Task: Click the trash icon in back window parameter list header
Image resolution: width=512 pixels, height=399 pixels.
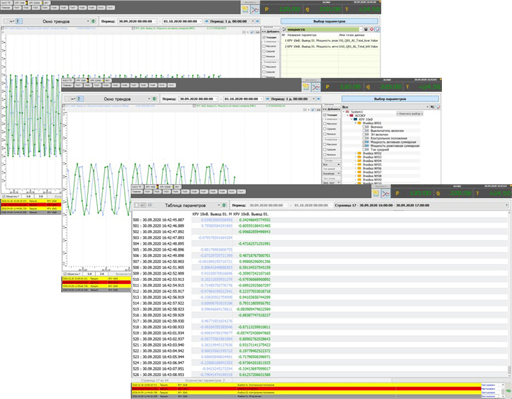Action: click(x=366, y=29)
